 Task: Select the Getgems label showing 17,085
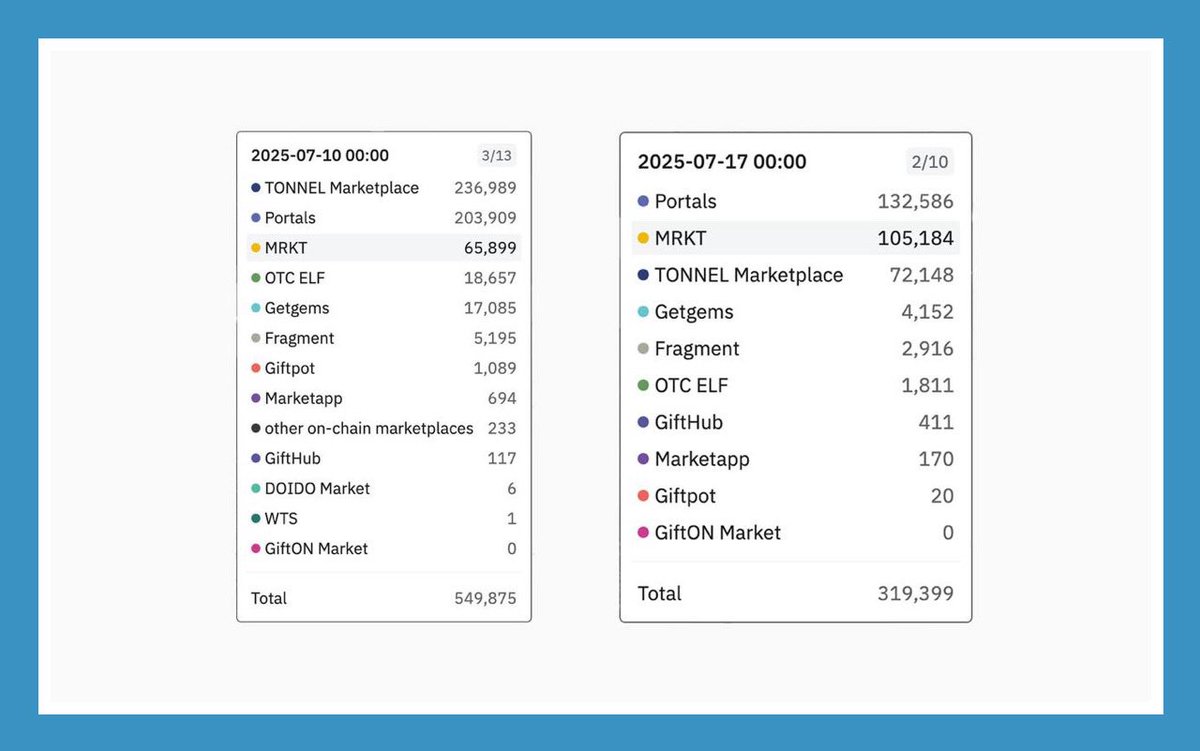click(x=297, y=308)
